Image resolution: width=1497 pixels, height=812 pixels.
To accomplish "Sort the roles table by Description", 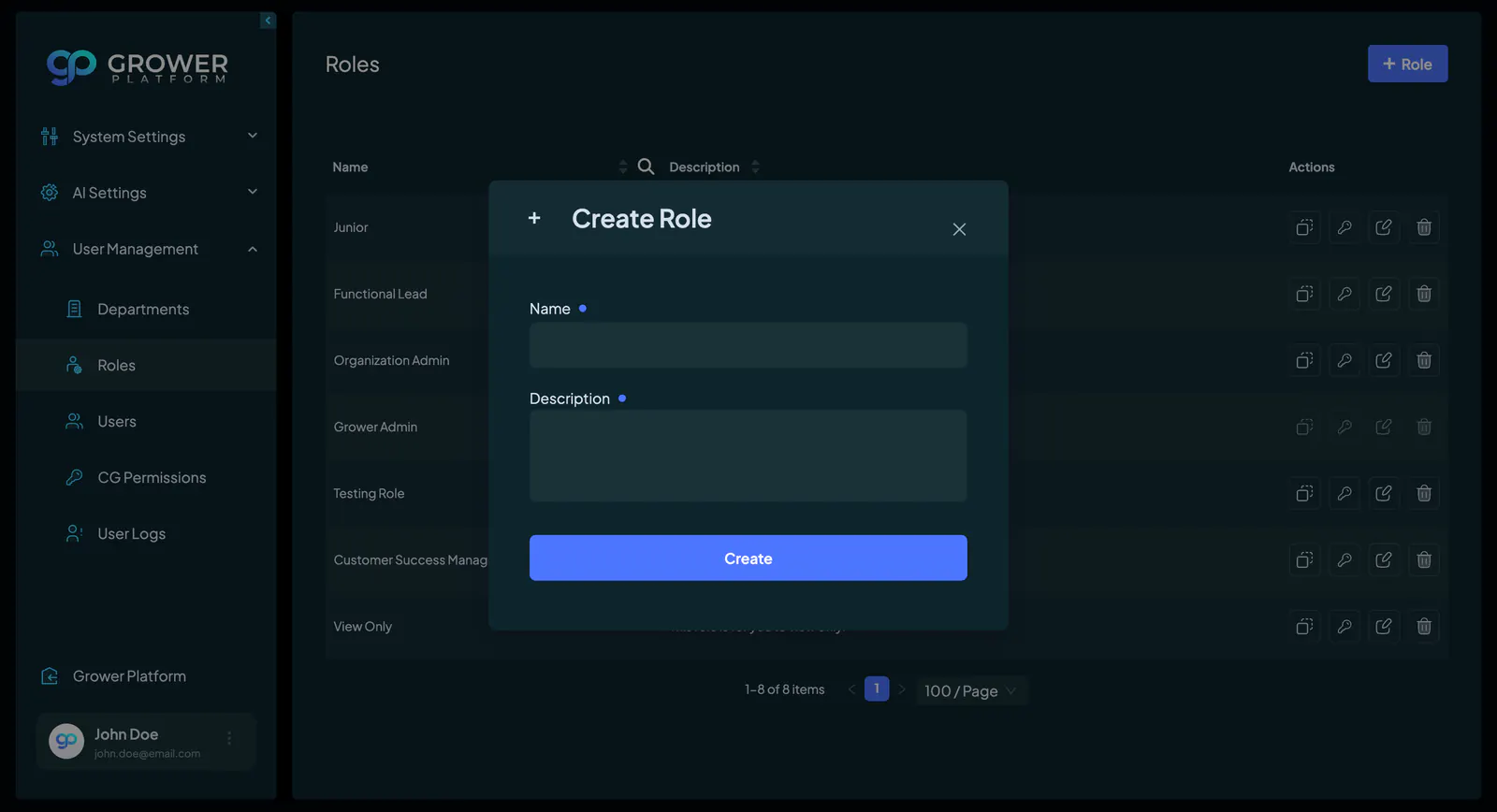I will 755,167.
